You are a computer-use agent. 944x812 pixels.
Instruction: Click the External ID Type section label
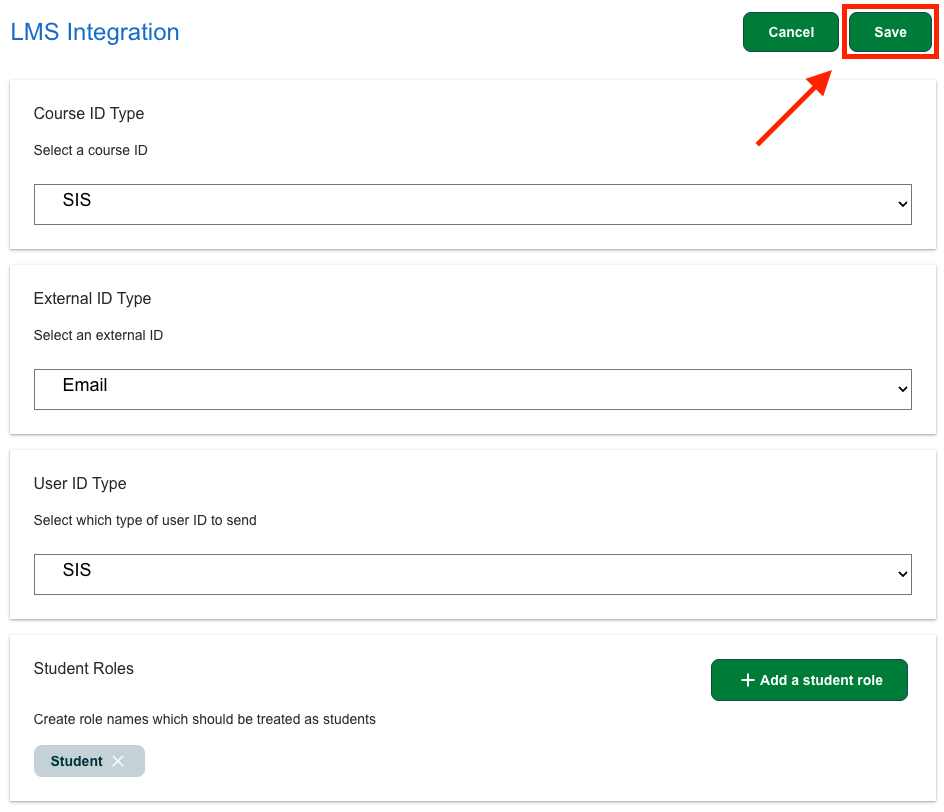[92, 298]
